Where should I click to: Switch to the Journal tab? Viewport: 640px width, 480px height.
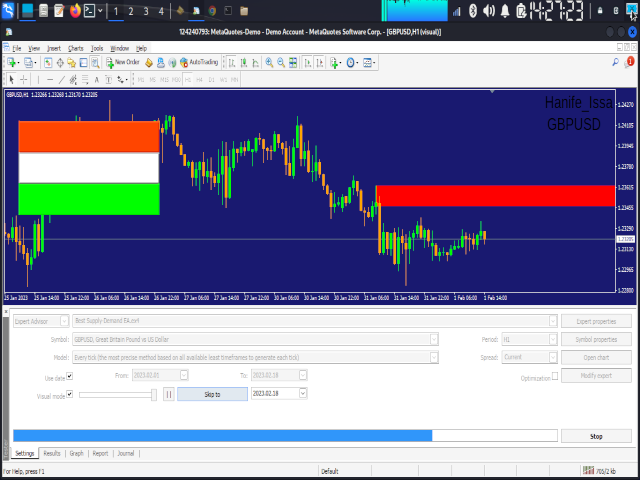(126, 453)
